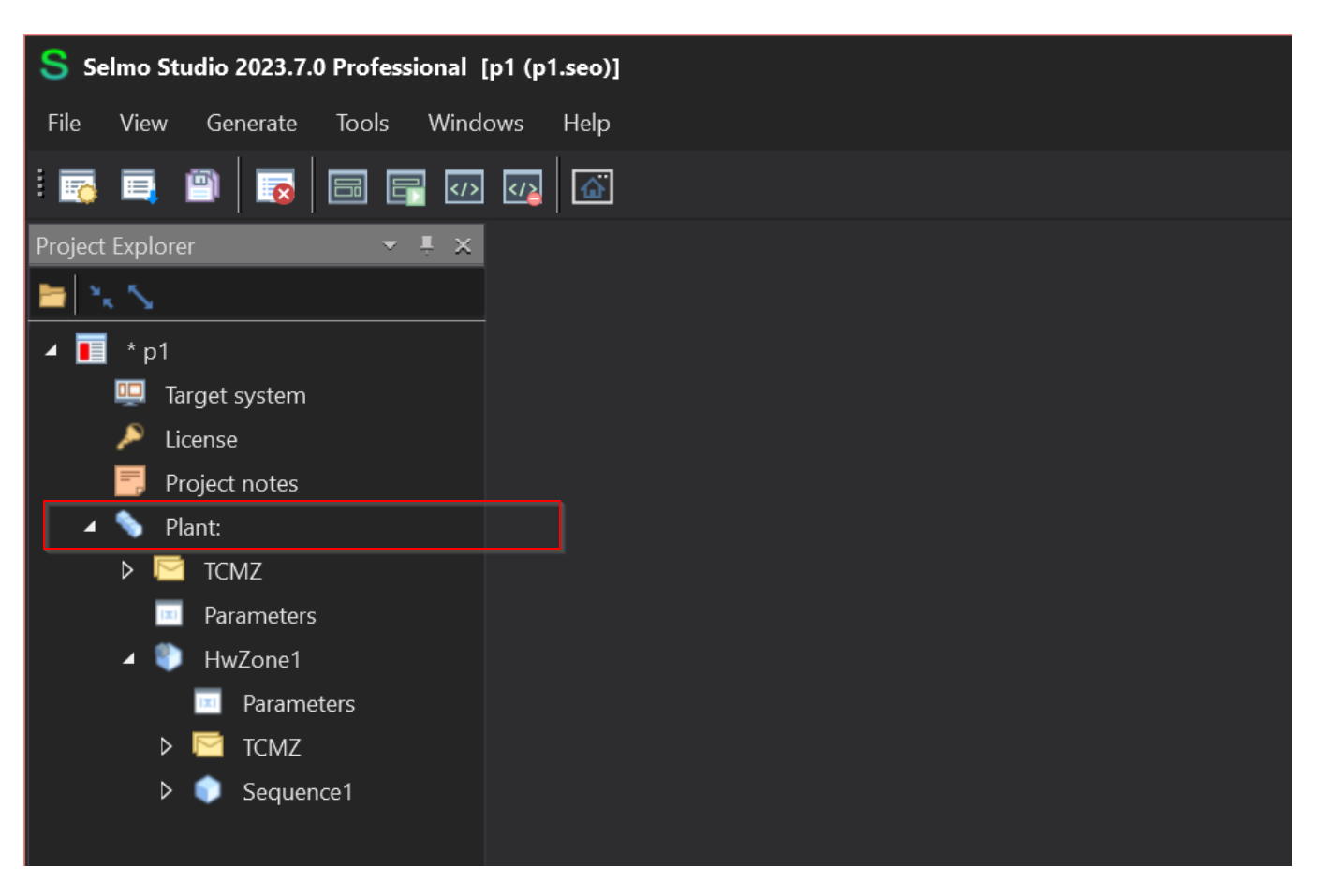This screenshot has width=1327, height=896.
Task: Click the purple save all floppy icon
Action: (x=201, y=186)
